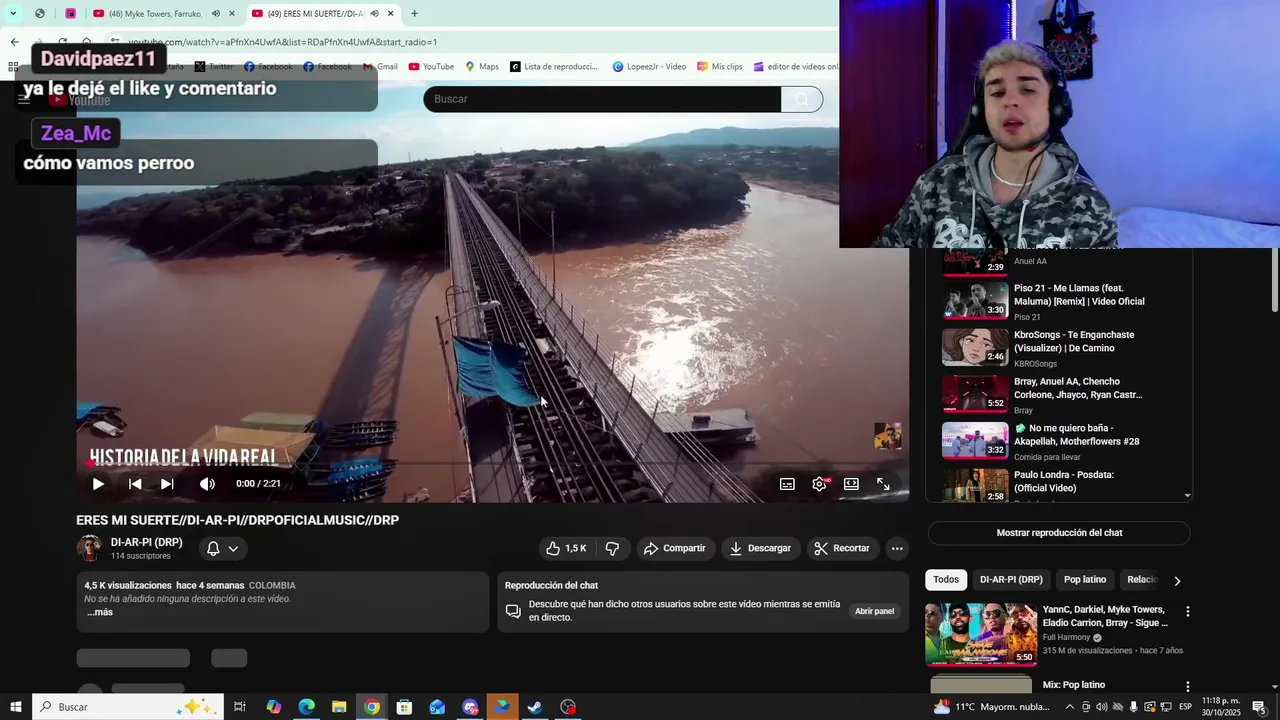Open the YouTube bookmark
This screenshot has height=720, width=1280.
point(431,67)
